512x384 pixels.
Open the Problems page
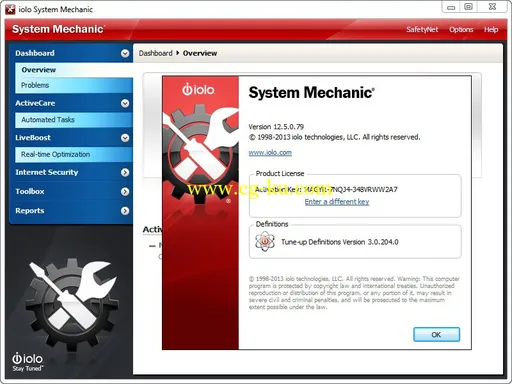(74, 85)
